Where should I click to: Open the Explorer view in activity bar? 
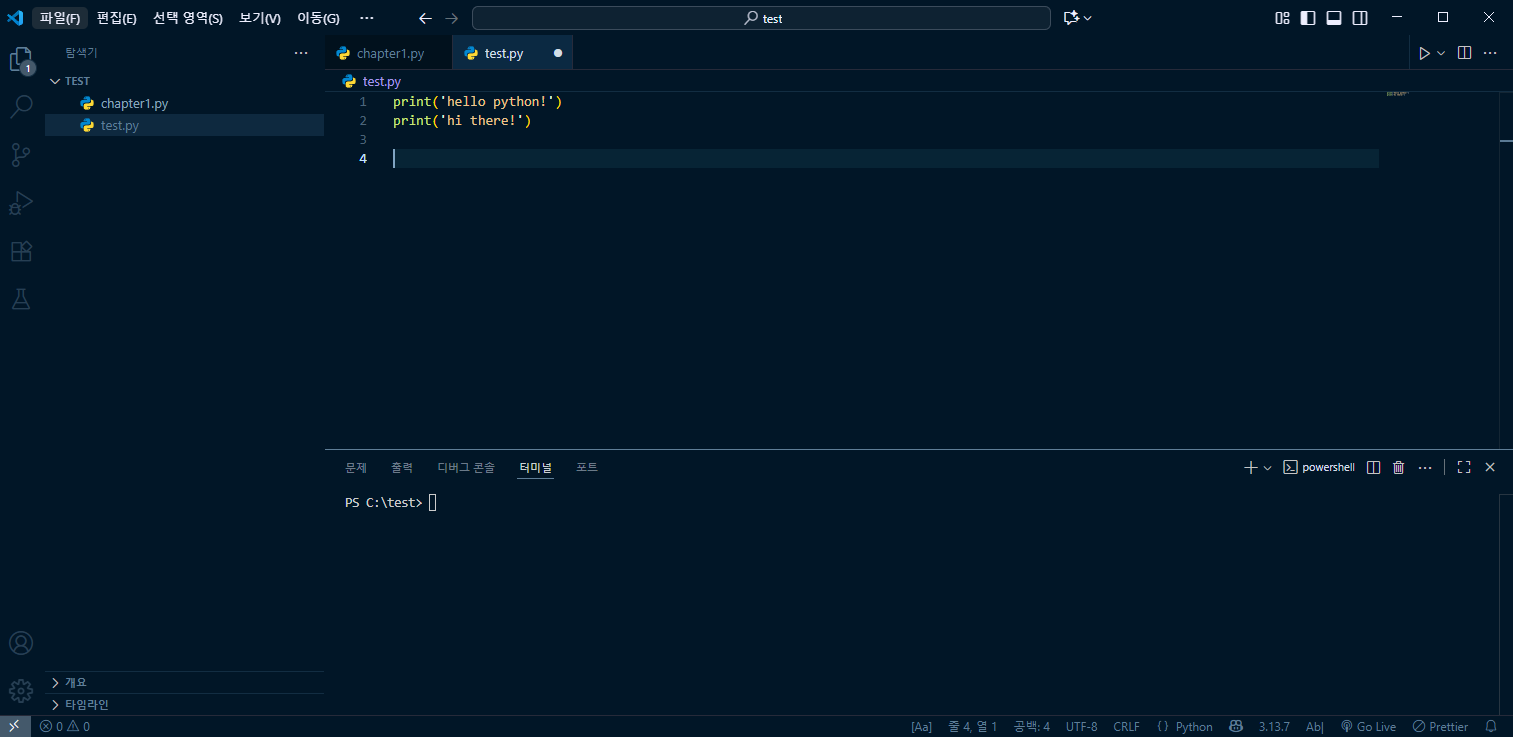pos(21,60)
